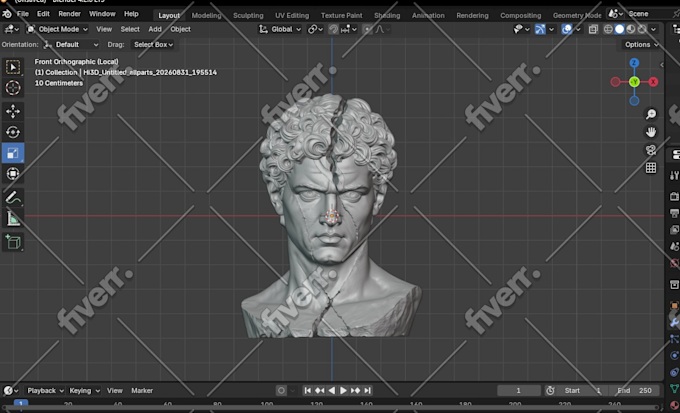Open the shading options dropdown arrow

coord(654,29)
